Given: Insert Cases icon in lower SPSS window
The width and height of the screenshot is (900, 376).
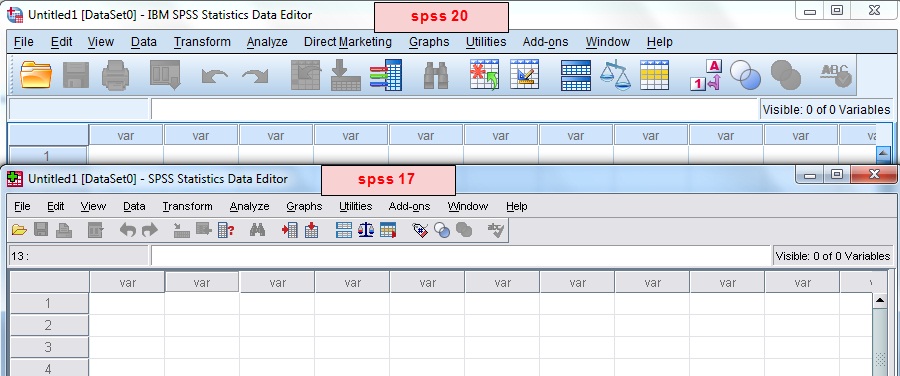Looking at the screenshot, I should (290, 231).
